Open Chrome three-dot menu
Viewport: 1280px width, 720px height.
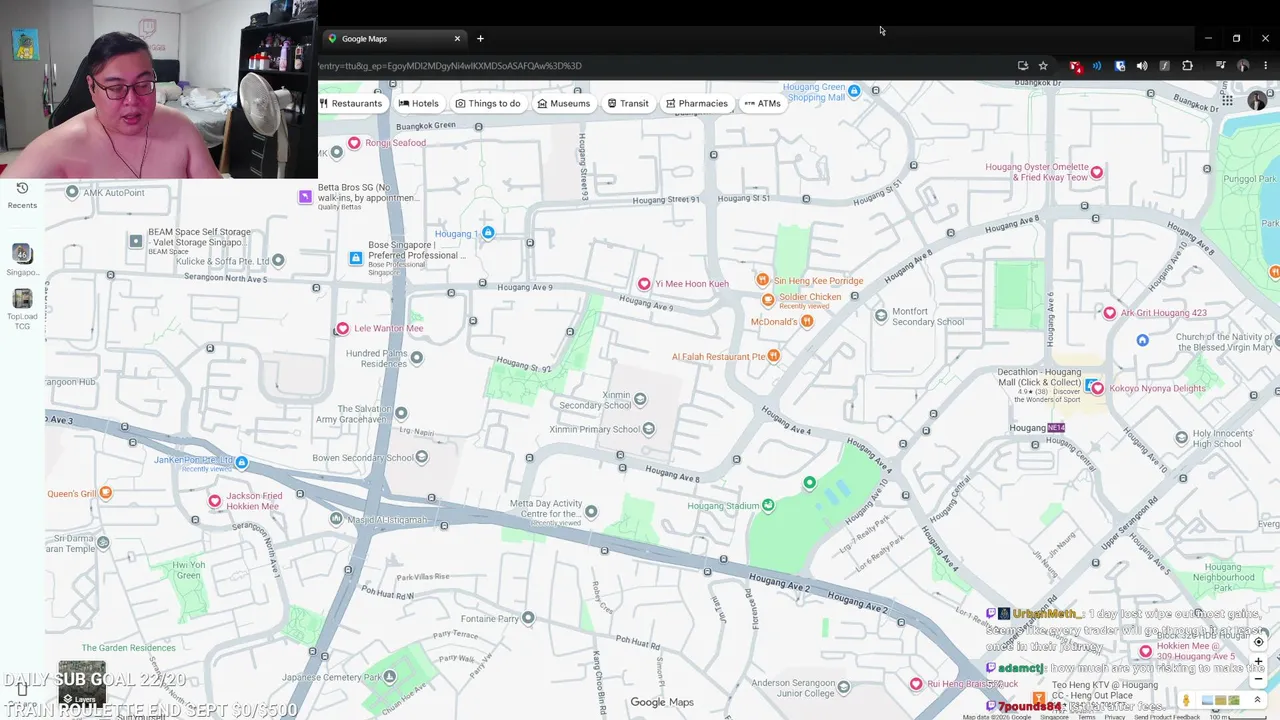tap(1265, 66)
